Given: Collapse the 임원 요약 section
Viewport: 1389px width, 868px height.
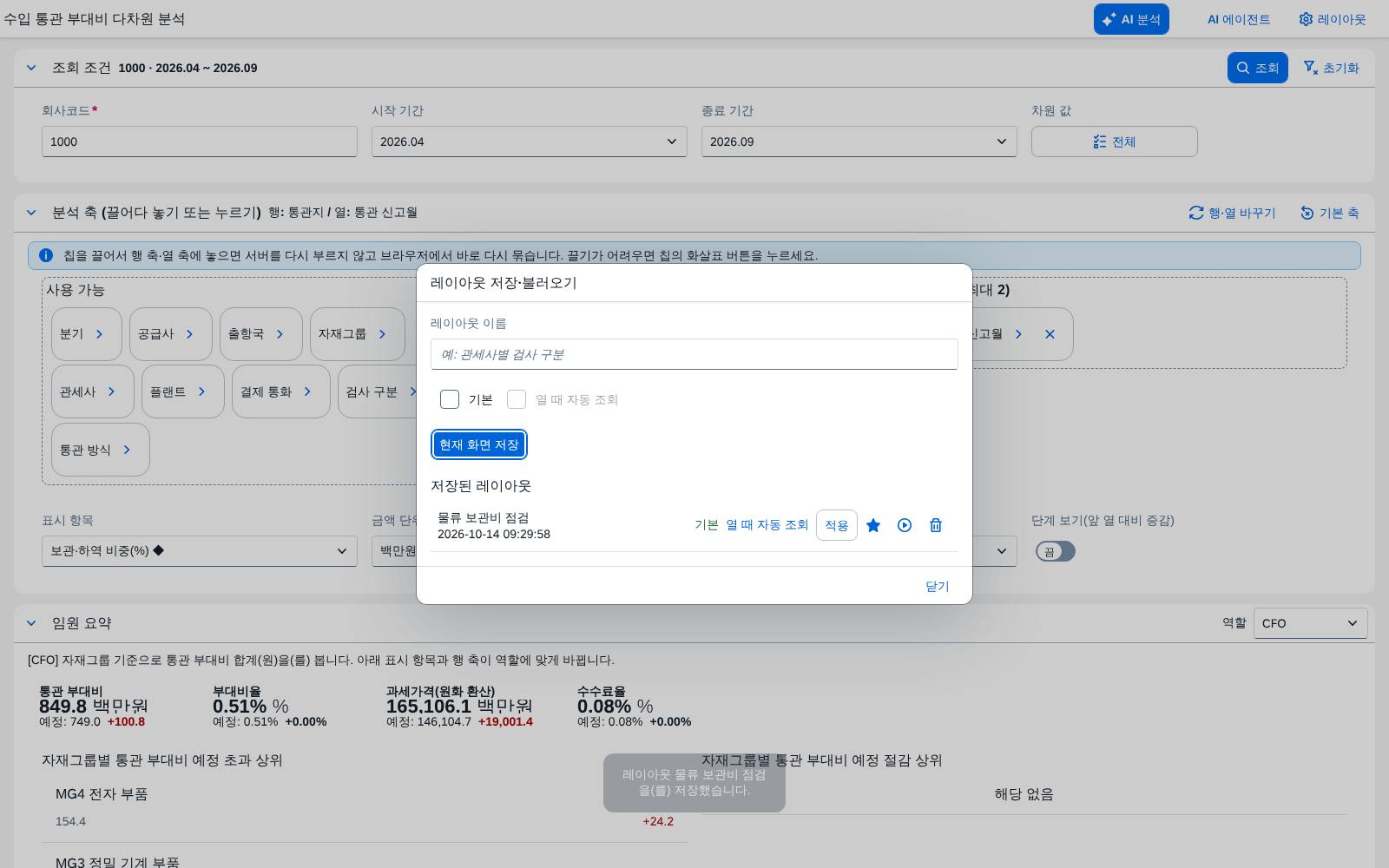Looking at the screenshot, I should tap(31, 623).
